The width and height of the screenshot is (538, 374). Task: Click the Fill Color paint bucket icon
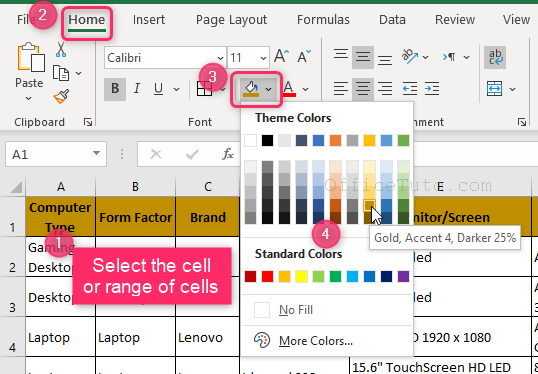(x=251, y=89)
